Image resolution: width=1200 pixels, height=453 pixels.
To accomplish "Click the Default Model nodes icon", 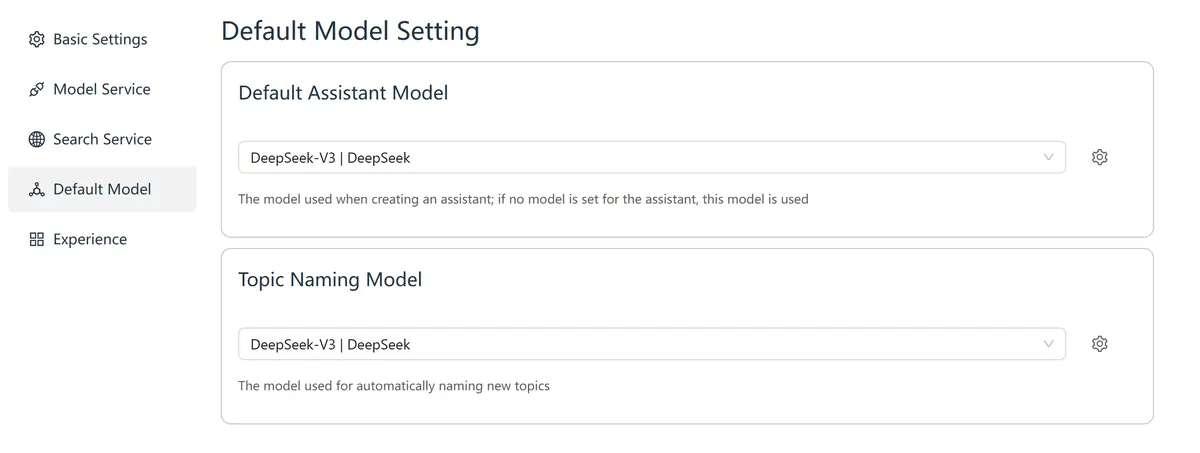I will click(x=37, y=189).
